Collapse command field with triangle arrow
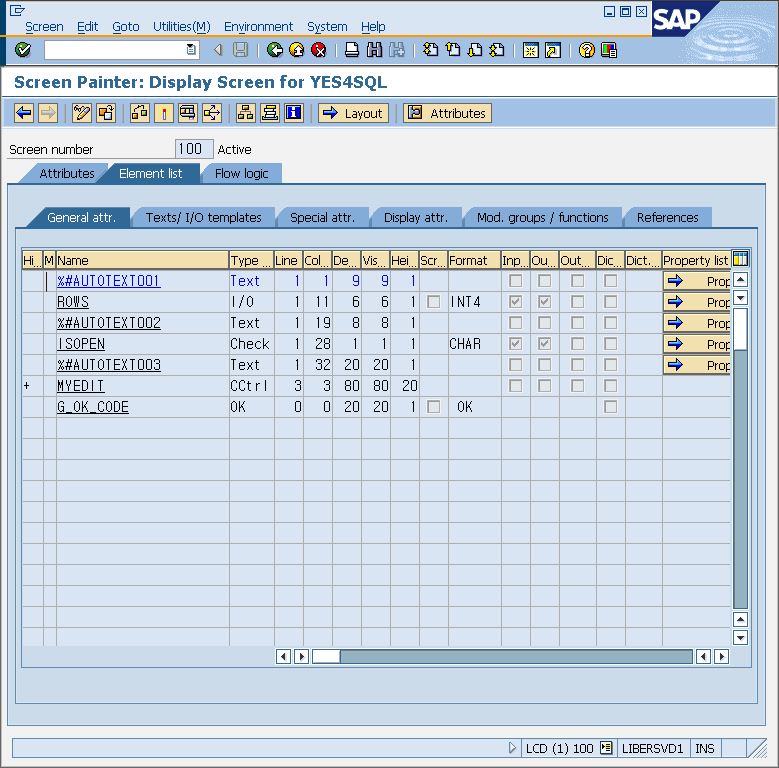Screen dimensions: 779x768 218,50
